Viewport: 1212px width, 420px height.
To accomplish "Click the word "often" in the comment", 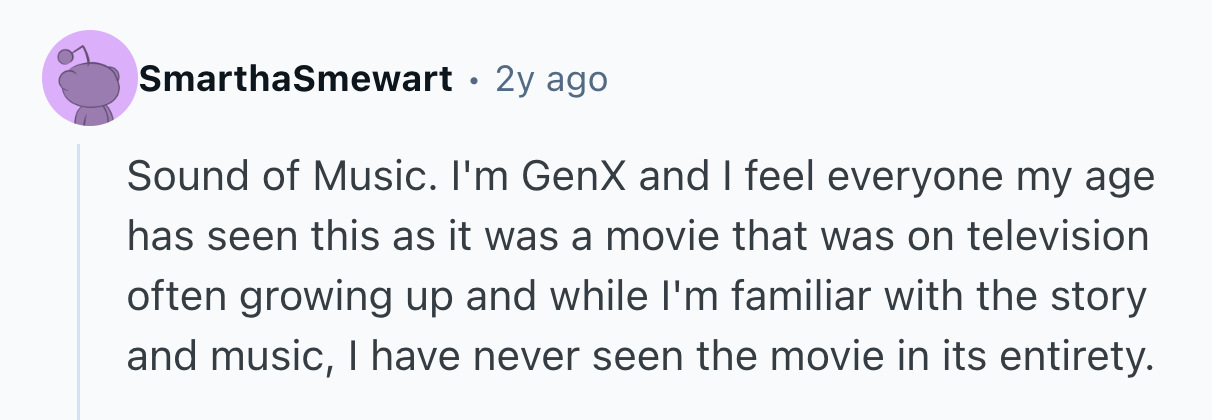I will (x=163, y=297).
